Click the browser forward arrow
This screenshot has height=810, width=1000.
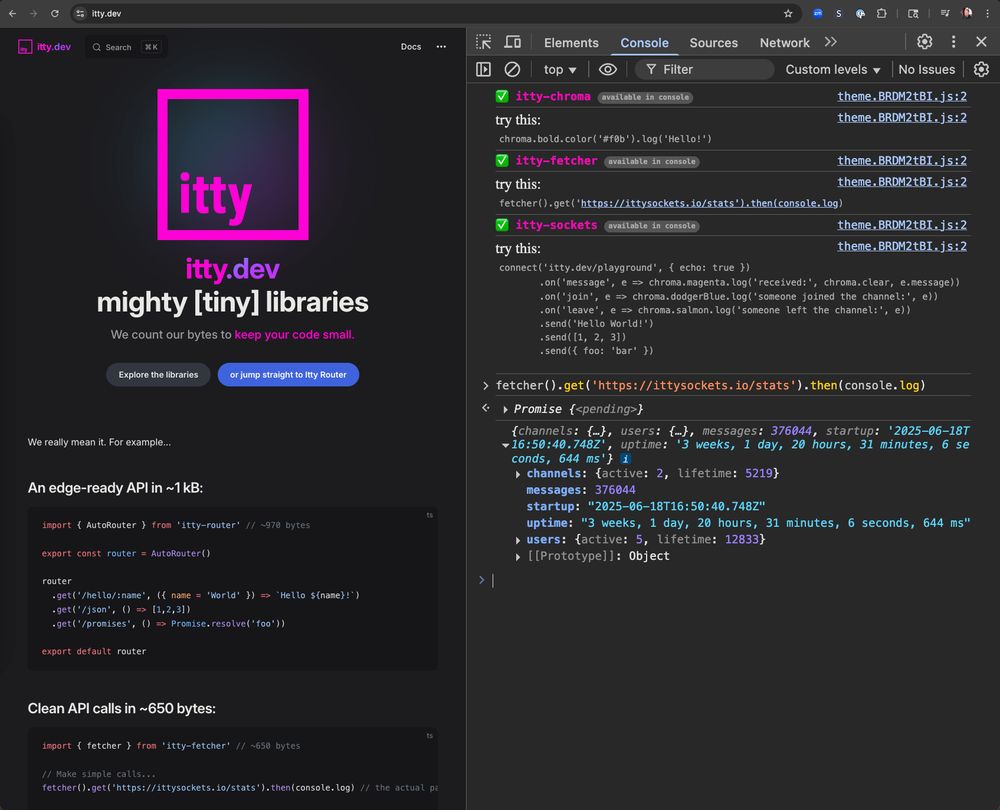tap(34, 13)
